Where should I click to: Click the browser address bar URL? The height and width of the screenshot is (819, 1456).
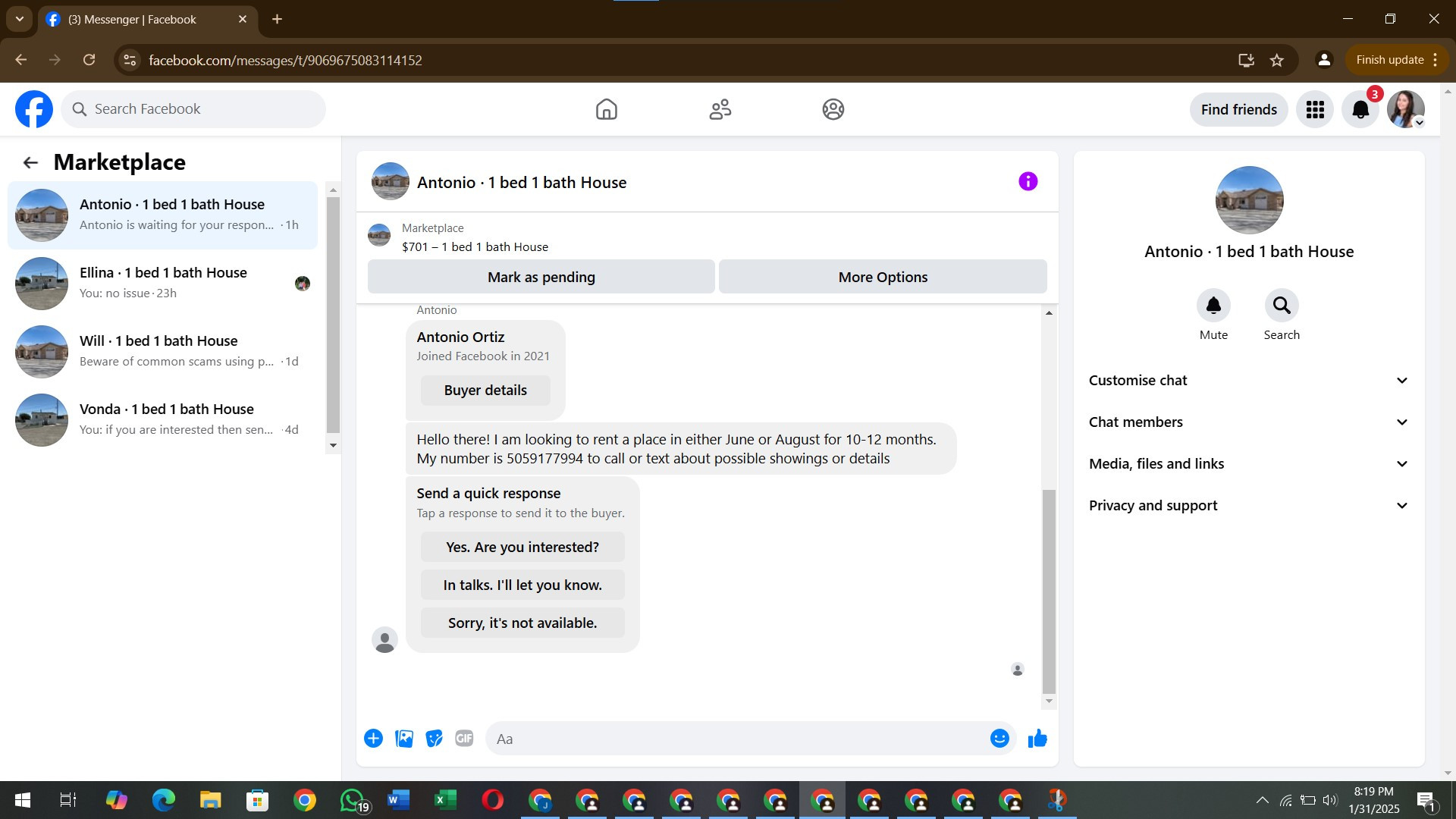[x=285, y=60]
